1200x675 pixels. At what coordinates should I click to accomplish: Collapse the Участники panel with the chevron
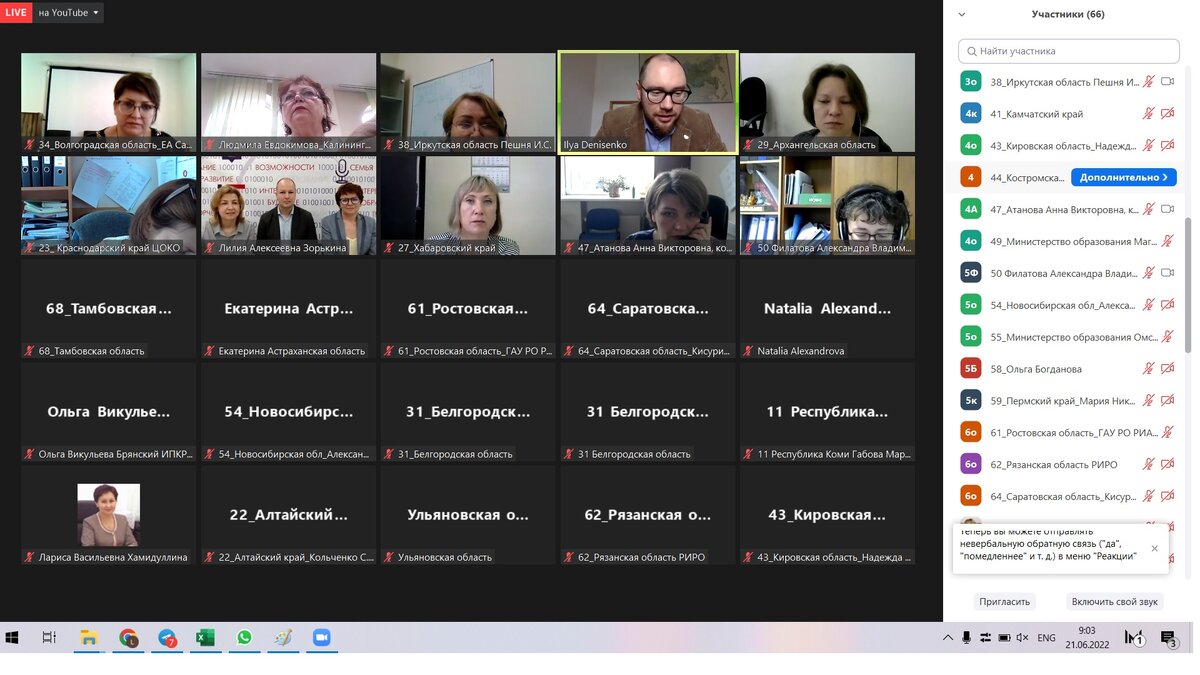[962, 15]
